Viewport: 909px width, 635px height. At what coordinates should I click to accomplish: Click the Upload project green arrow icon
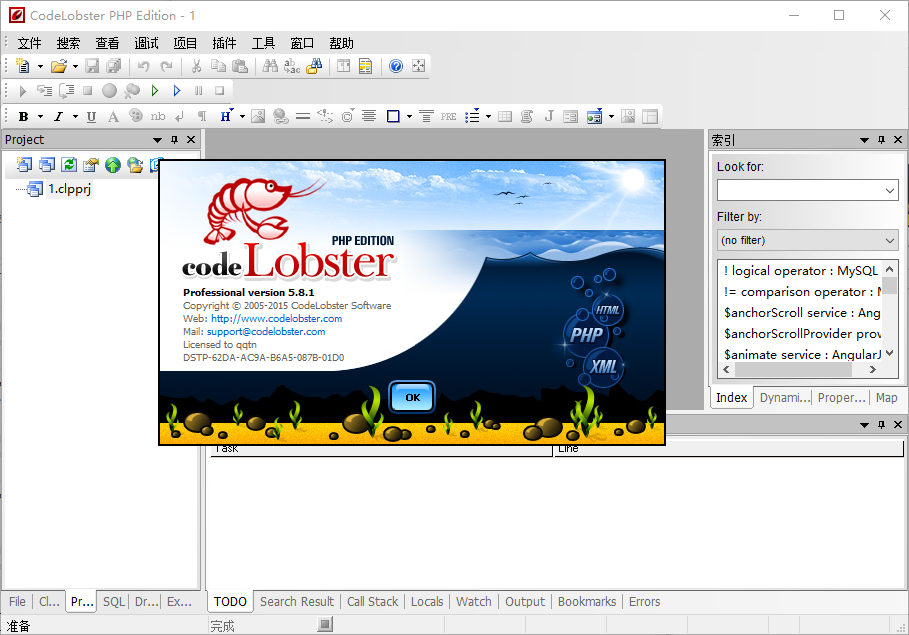coord(113,165)
